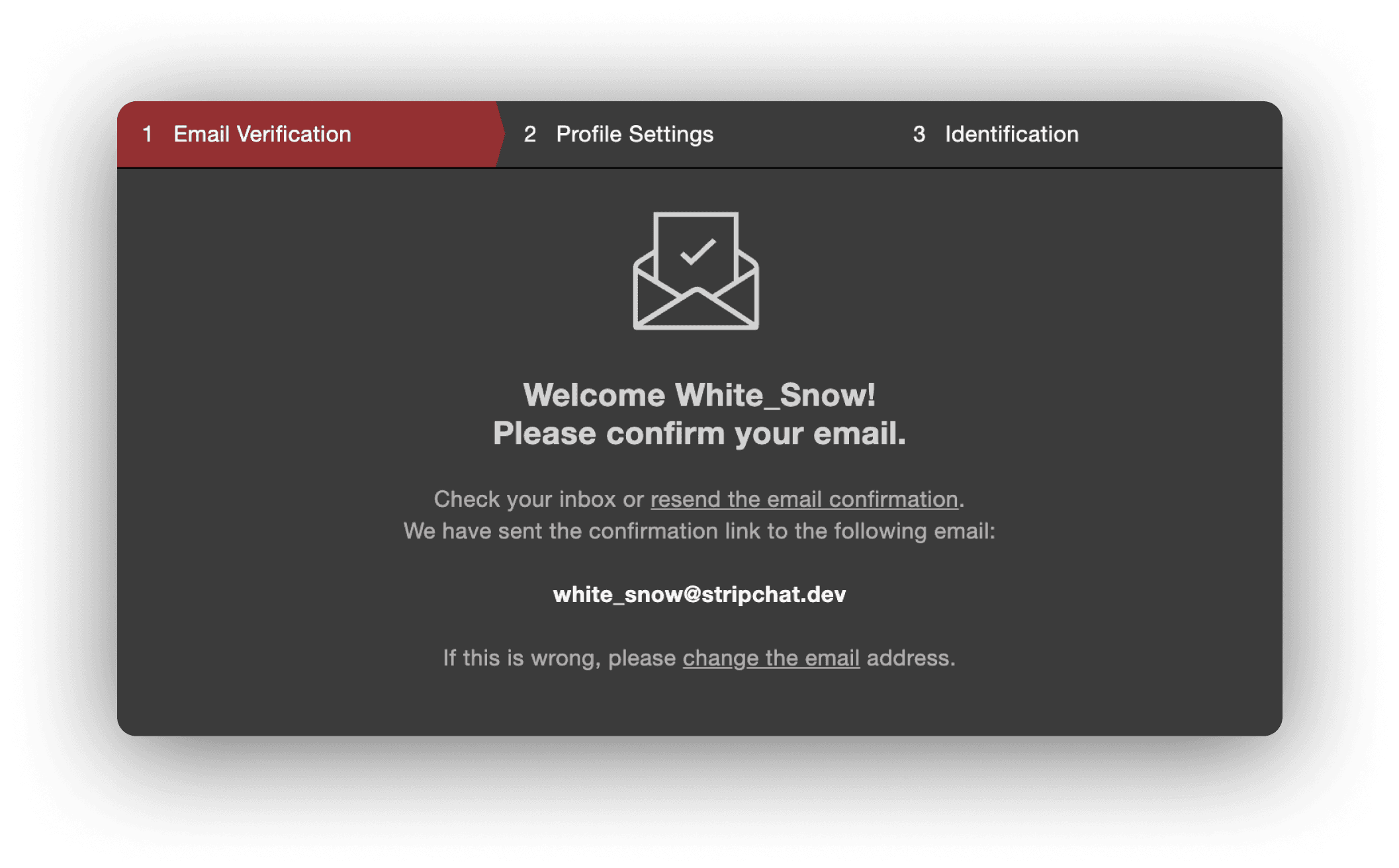Resend the email confirmation
This screenshot has height=868, width=1399.
[x=804, y=499]
